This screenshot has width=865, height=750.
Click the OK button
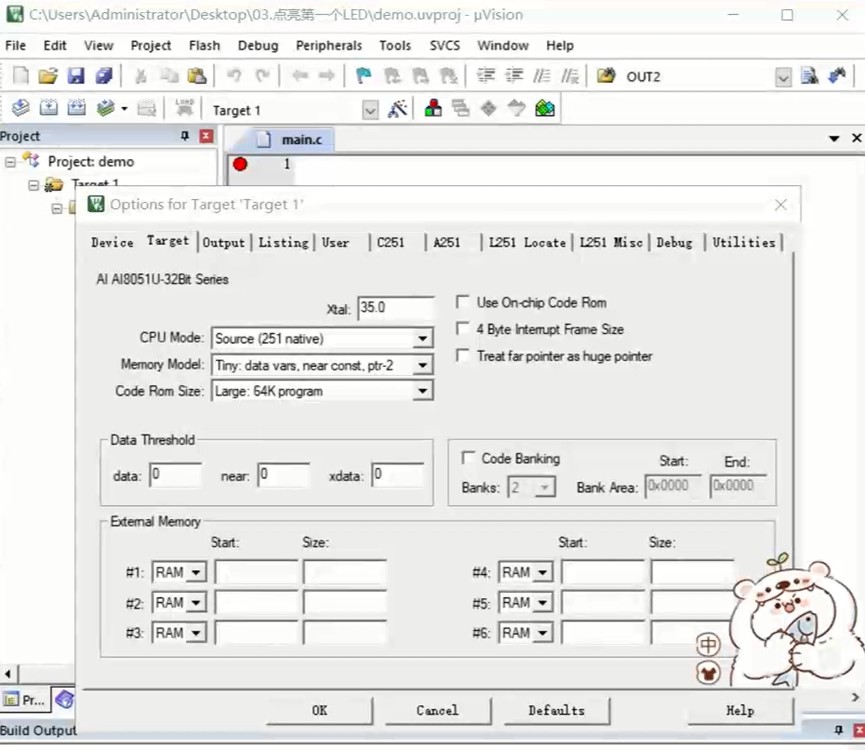coord(319,710)
